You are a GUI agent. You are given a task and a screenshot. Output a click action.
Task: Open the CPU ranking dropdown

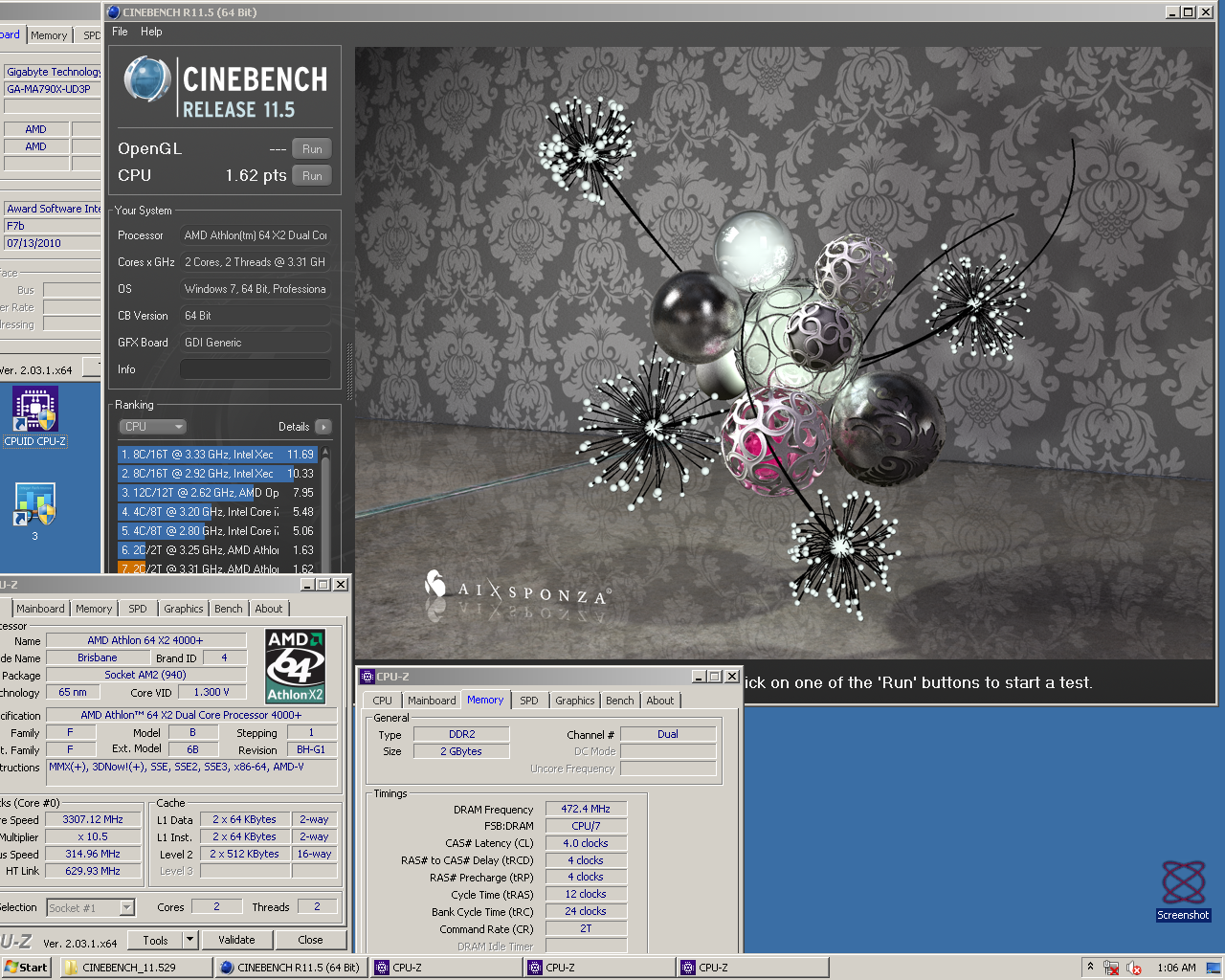(152, 427)
